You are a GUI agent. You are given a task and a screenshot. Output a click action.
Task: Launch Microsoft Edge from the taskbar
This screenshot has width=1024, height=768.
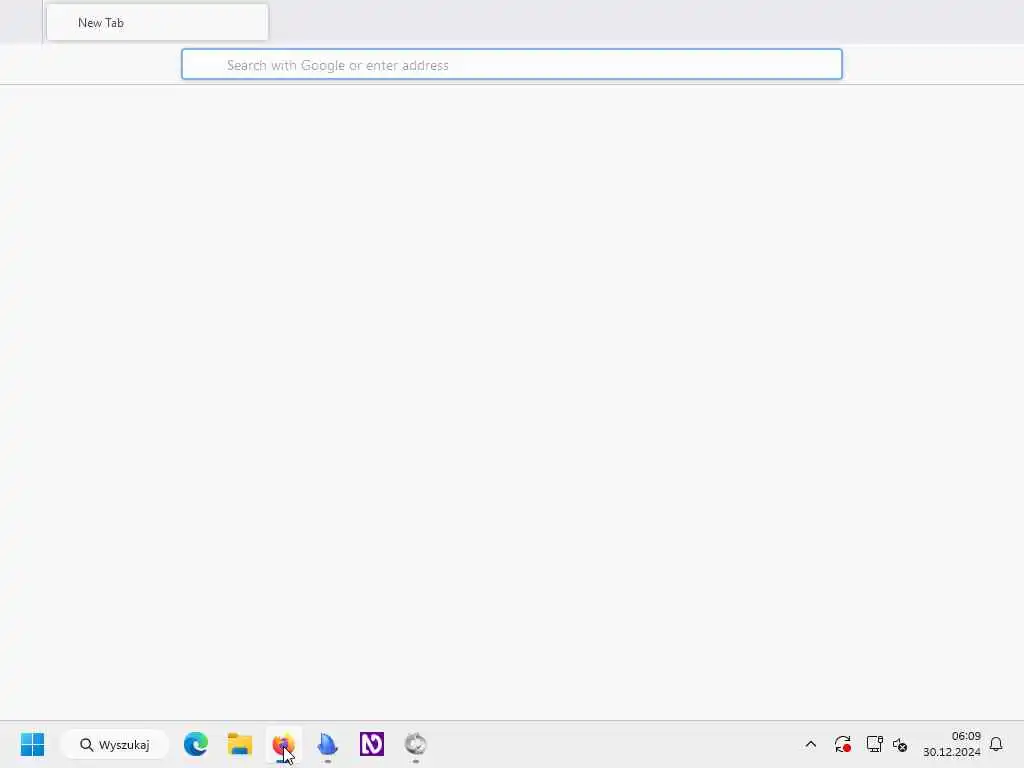pyautogui.click(x=196, y=744)
